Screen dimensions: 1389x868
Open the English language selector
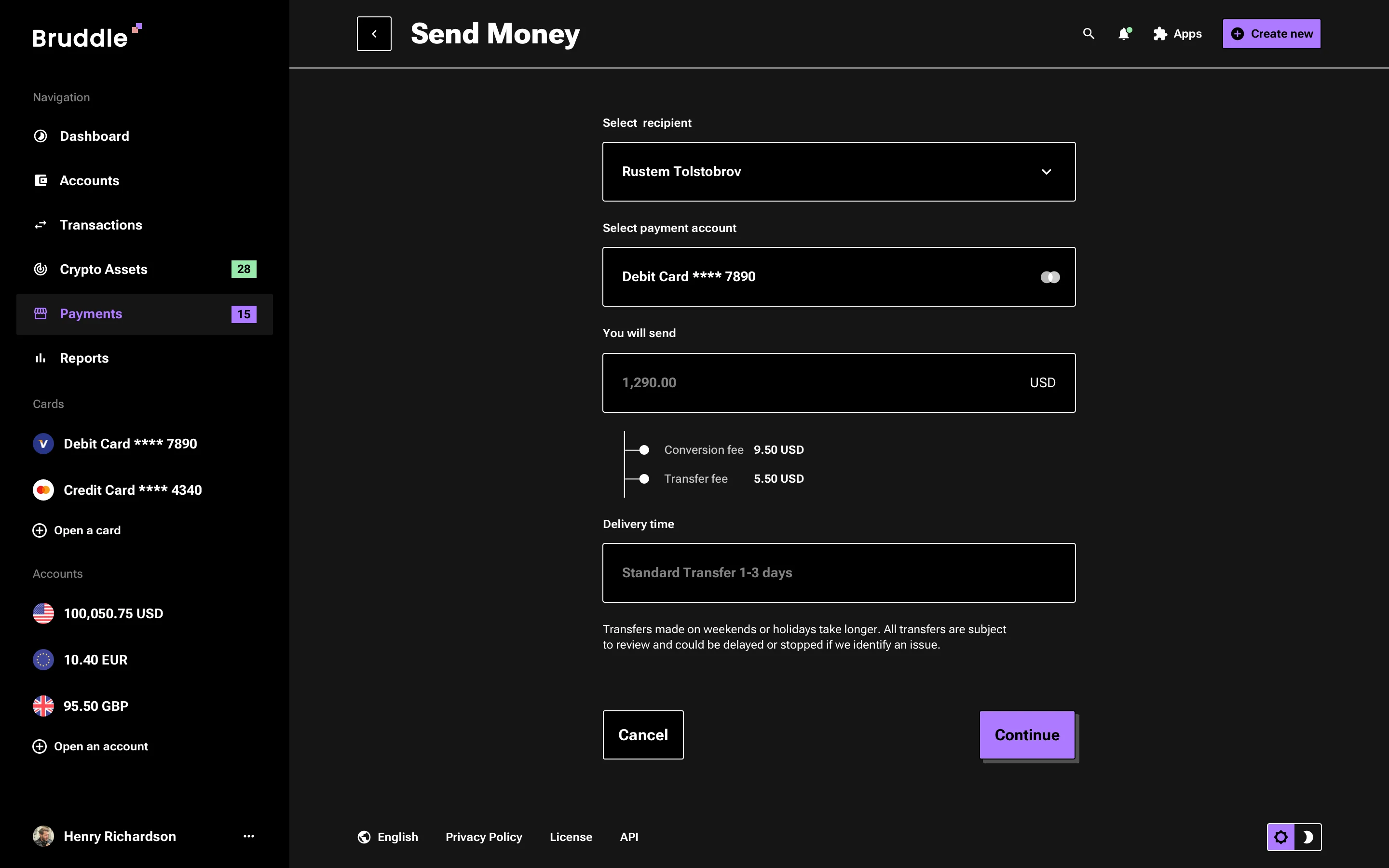tap(389, 837)
